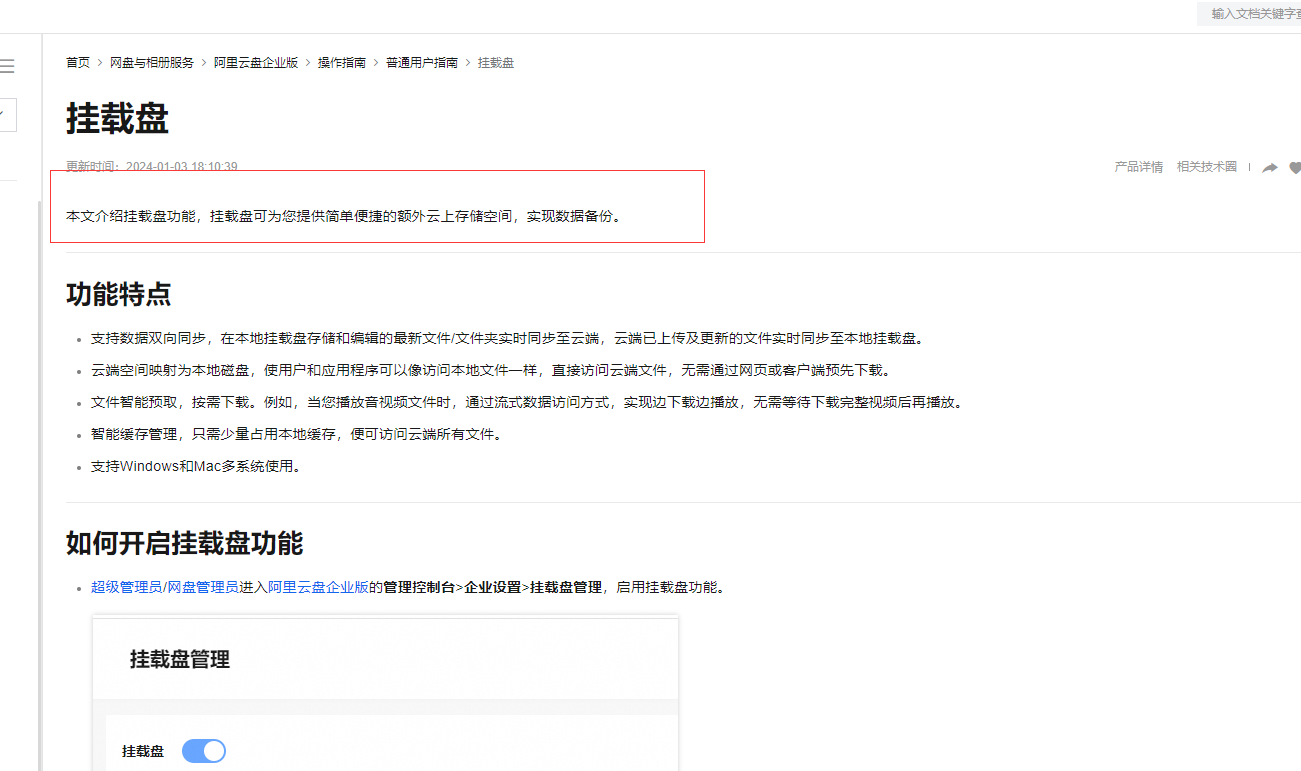Click the bullet about 智能缓存管理
1301x771 pixels.
click(297, 434)
